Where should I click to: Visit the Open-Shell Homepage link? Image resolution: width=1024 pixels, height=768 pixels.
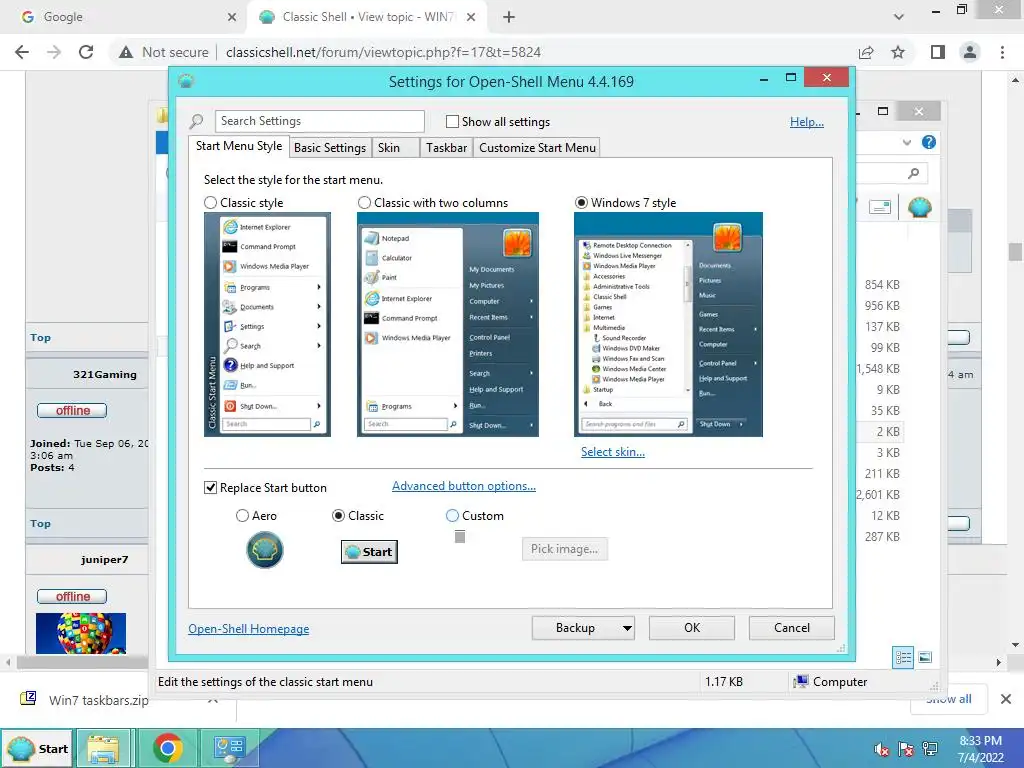click(x=249, y=629)
